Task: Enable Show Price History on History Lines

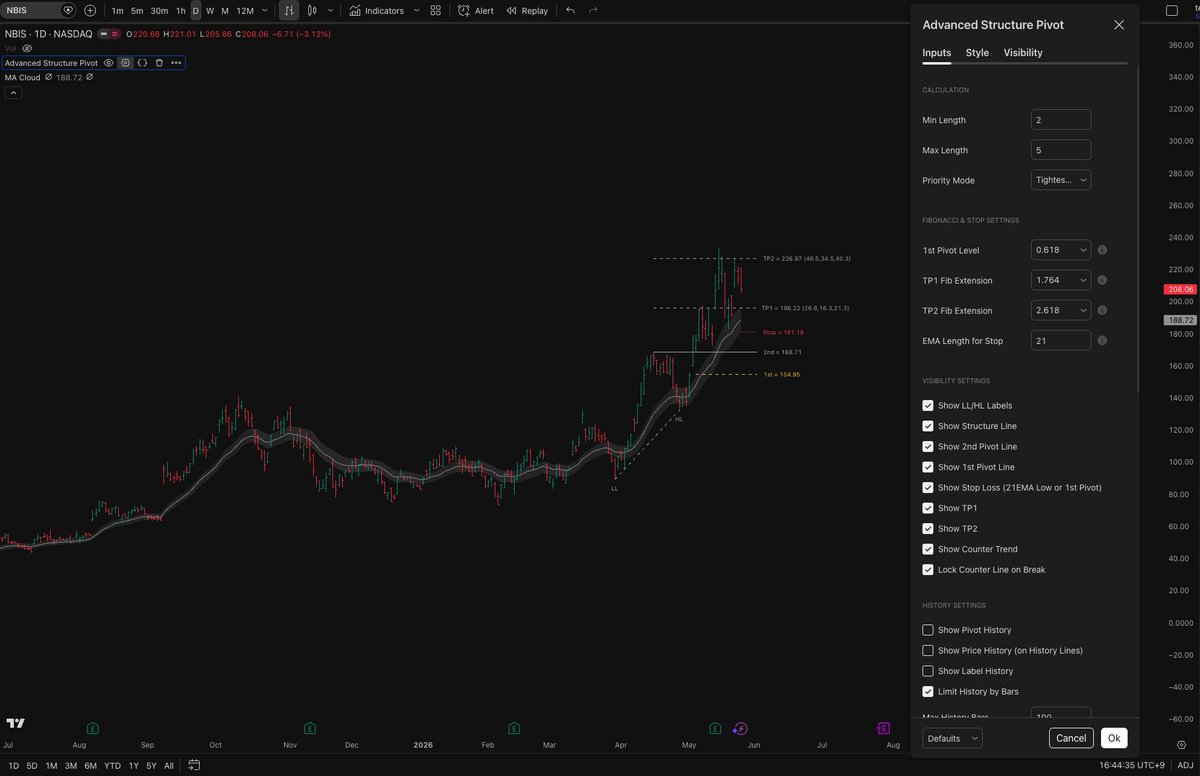Action: click(927, 651)
